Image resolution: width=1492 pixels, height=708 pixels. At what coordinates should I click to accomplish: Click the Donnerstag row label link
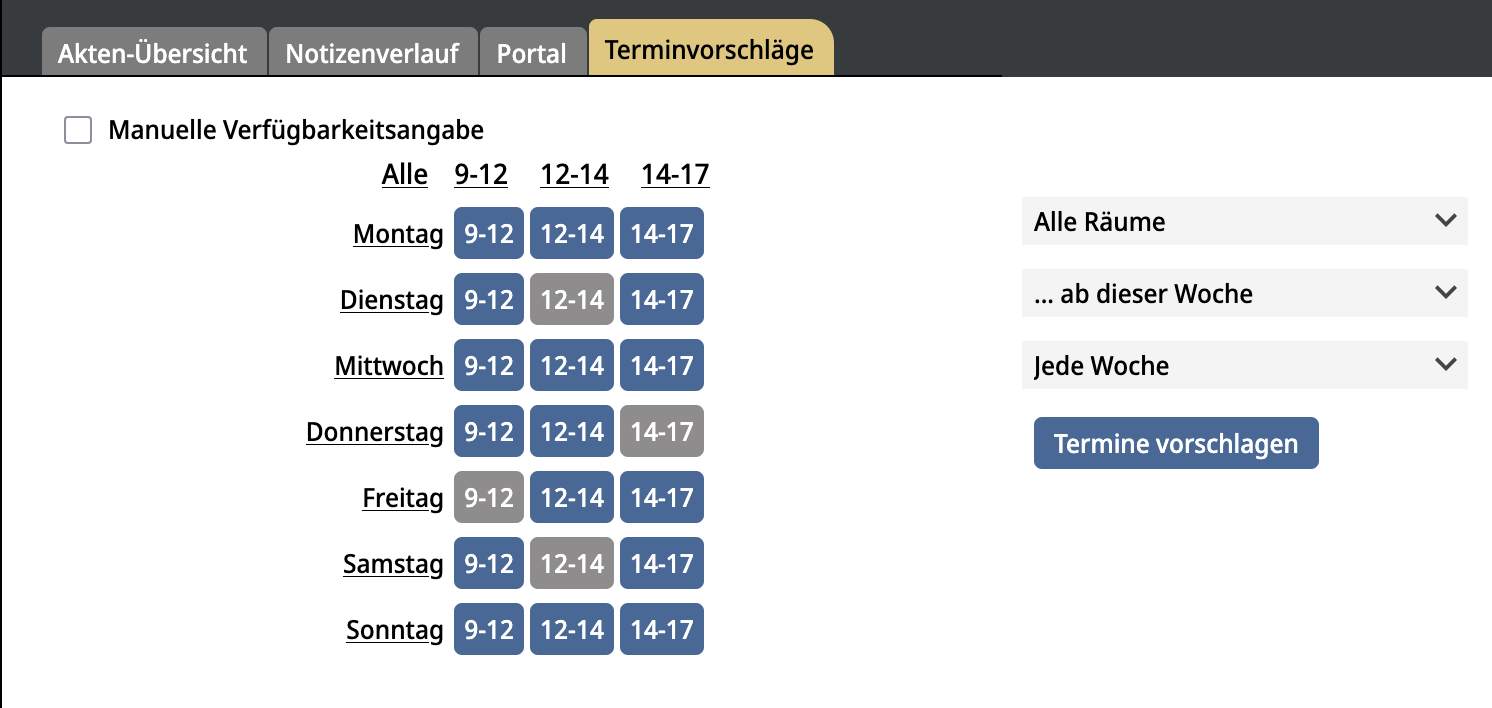coord(374,432)
